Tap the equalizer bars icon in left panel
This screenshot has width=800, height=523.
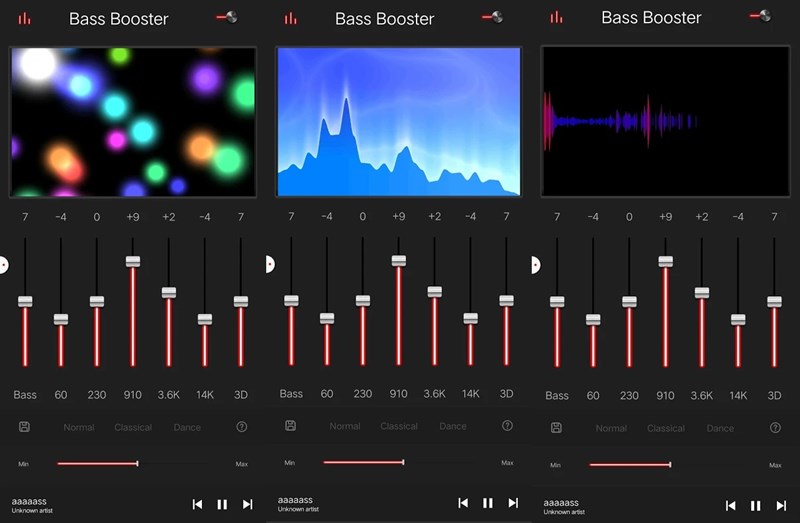tap(24, 19)
